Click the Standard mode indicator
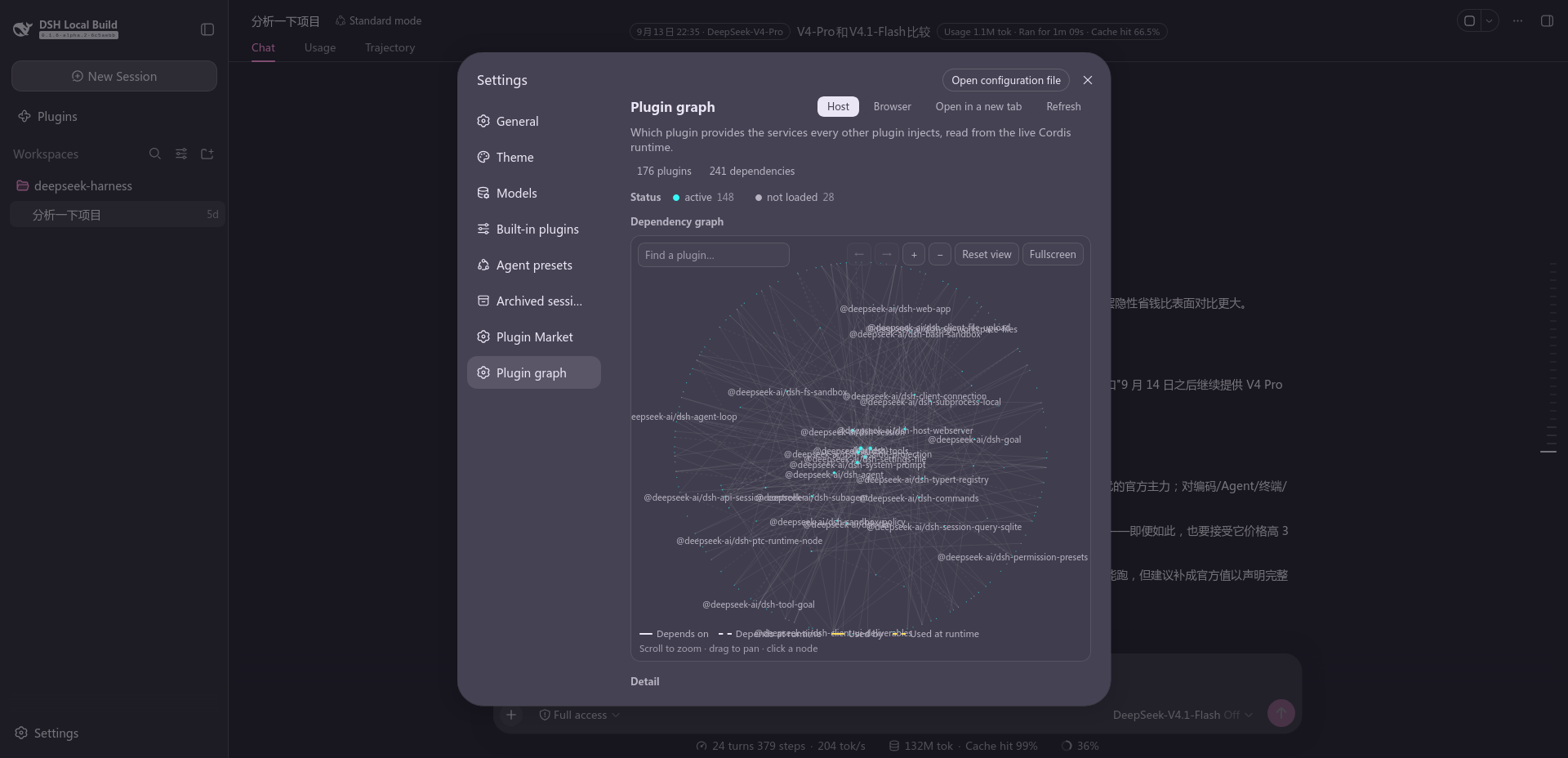Screen dimensions: 1568x758 click(x=379, y=20)
